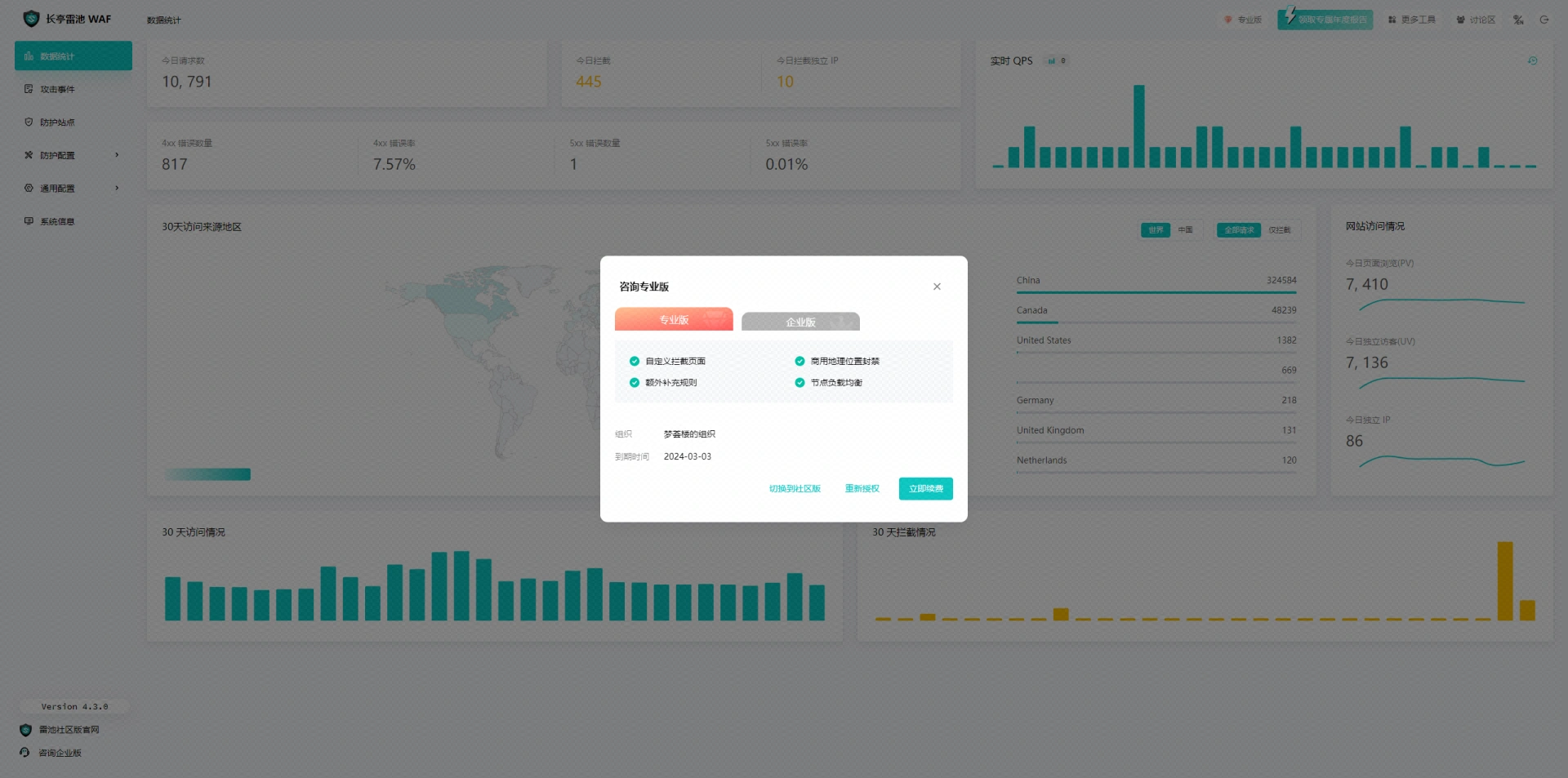Click the 专业版 diamond badge in header
The width and height of the screenshot is (1568, 778).
[1242, 20]
